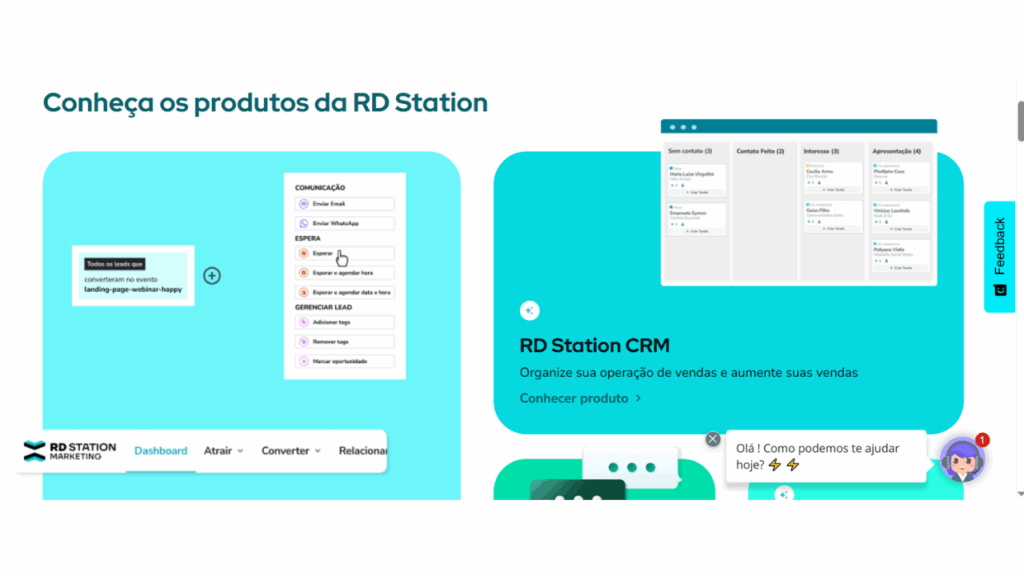The width and height of the screenshot is (1024, 576).
Task: Click the "Todos os leads que" label
Action: click(115, 264)
